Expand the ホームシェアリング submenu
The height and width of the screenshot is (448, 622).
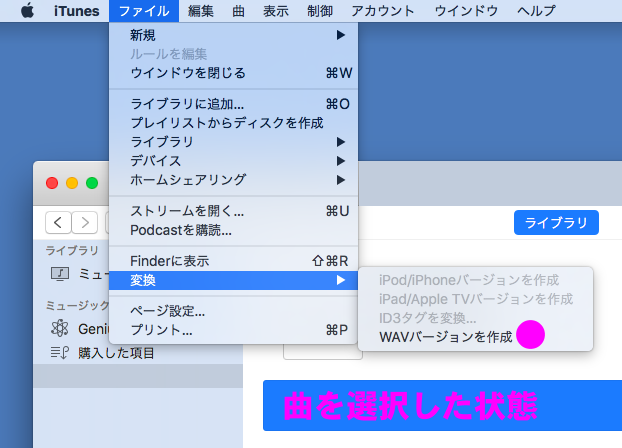point(234,180)
